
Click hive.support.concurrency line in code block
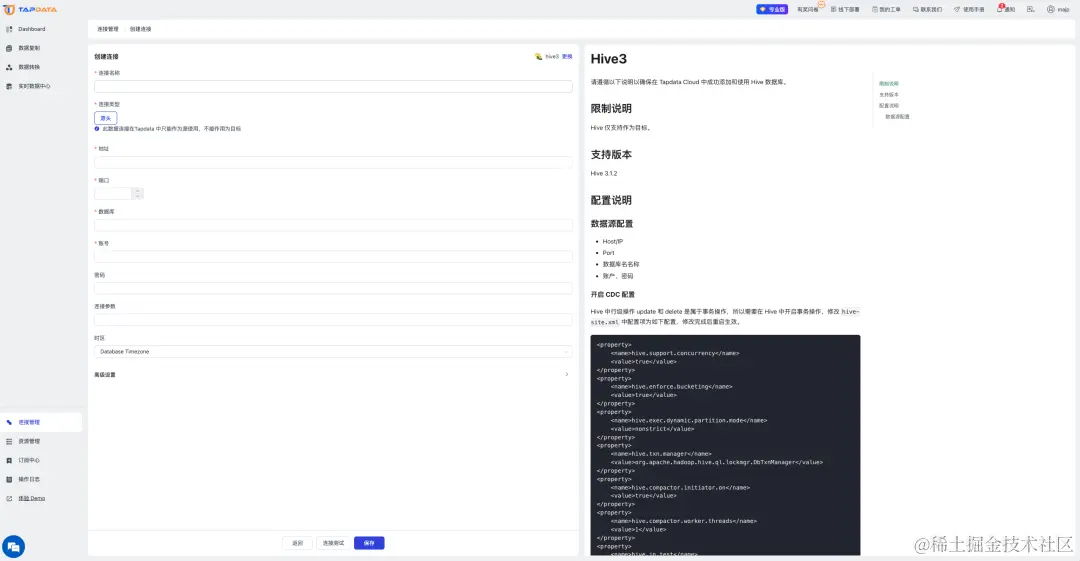[675, 354]
